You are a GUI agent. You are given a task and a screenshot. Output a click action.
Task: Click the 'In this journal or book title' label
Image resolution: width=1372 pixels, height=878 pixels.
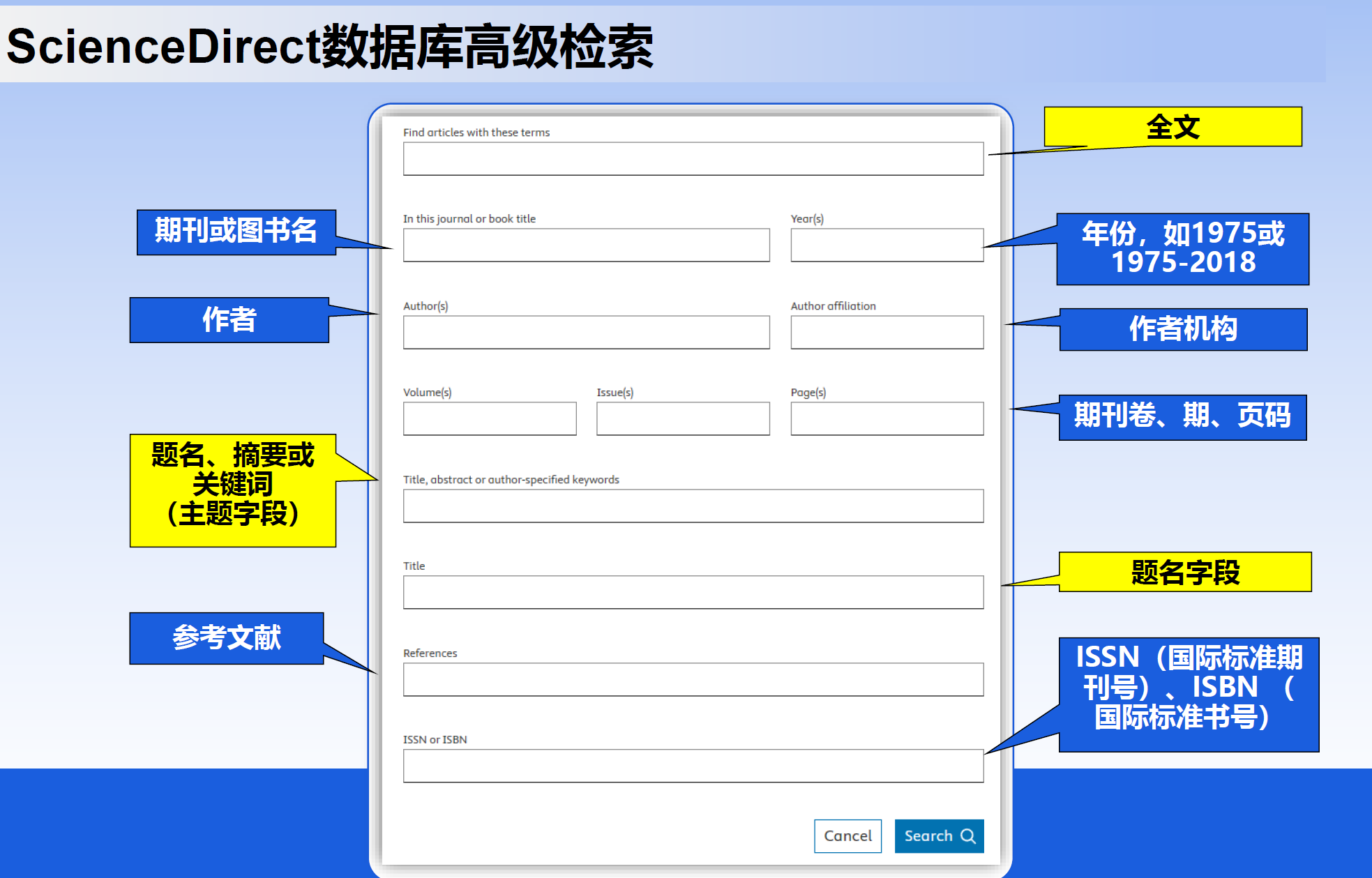click(469, 219)
